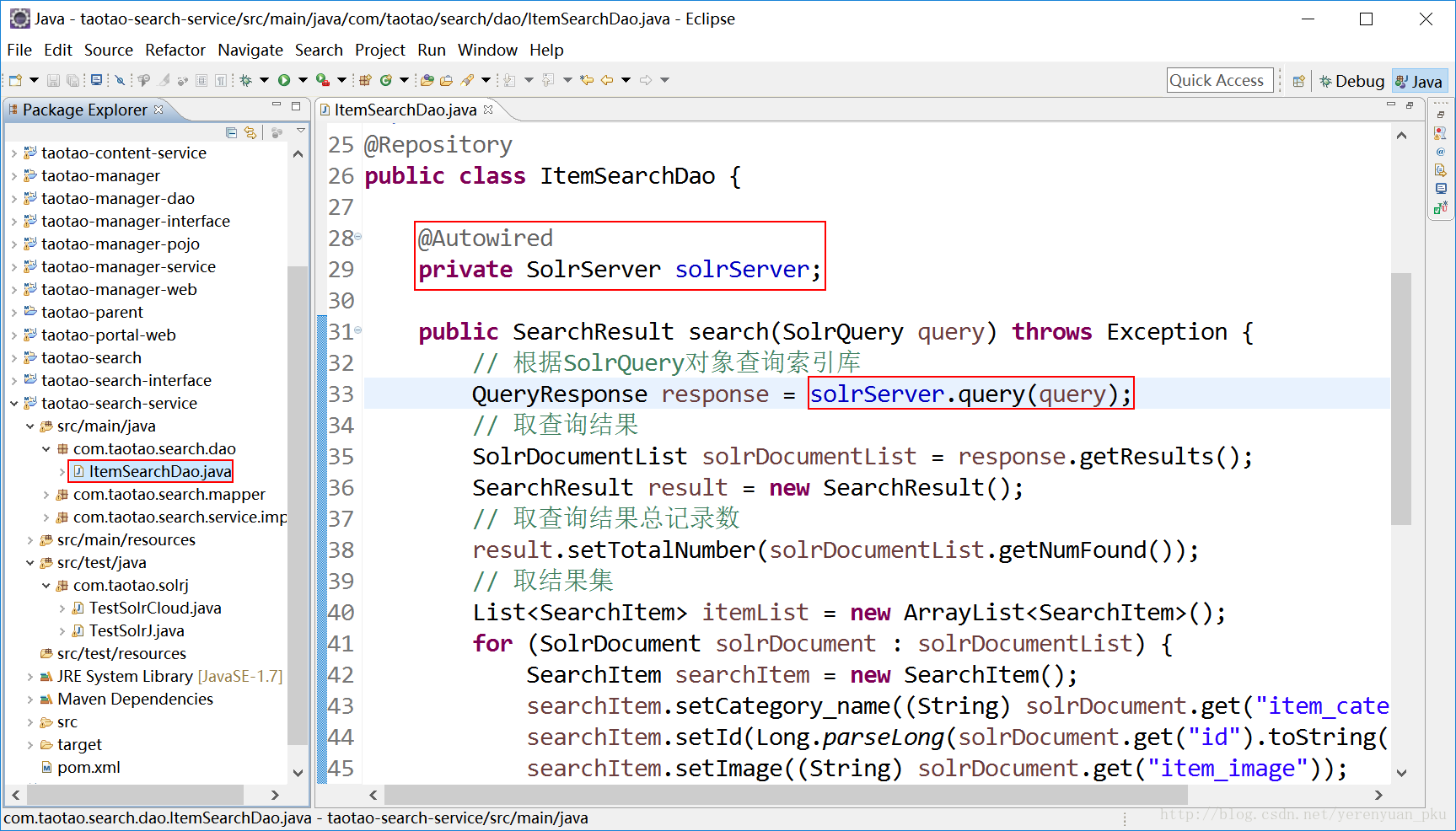Screen dimensions: 1456x831
Task: Click the Search flashlight toolbar icon
Action: (x=467, y=80)
